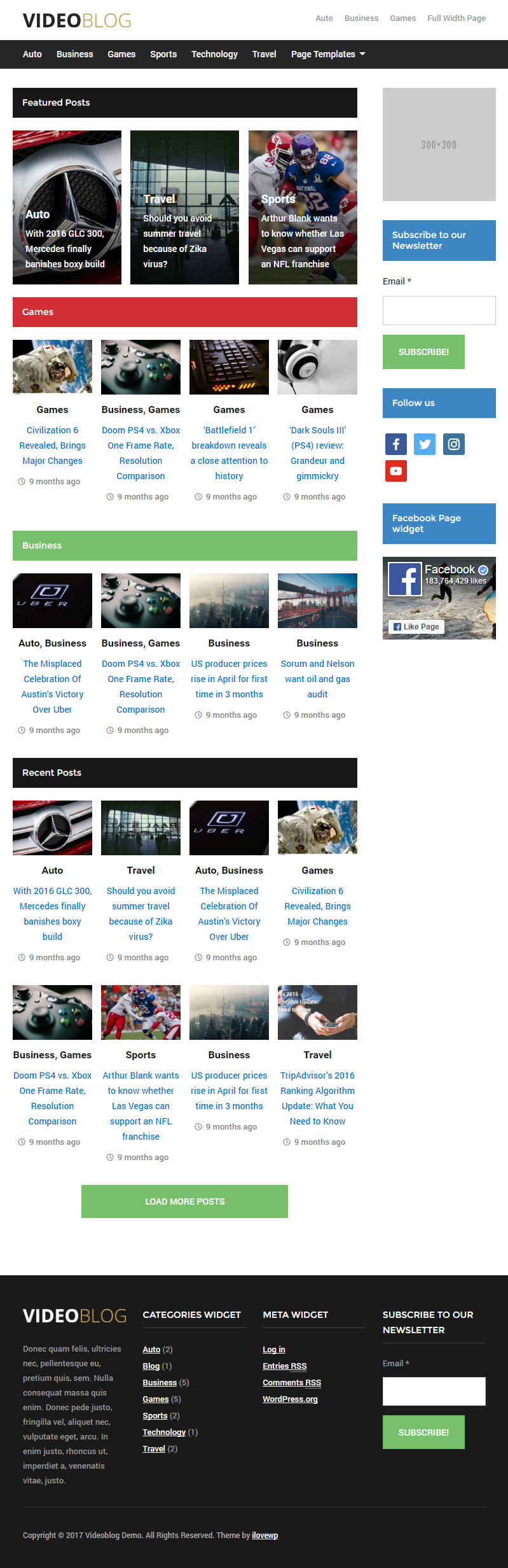Open the Dark Souls III headphones thumbnail

[317, 367]
